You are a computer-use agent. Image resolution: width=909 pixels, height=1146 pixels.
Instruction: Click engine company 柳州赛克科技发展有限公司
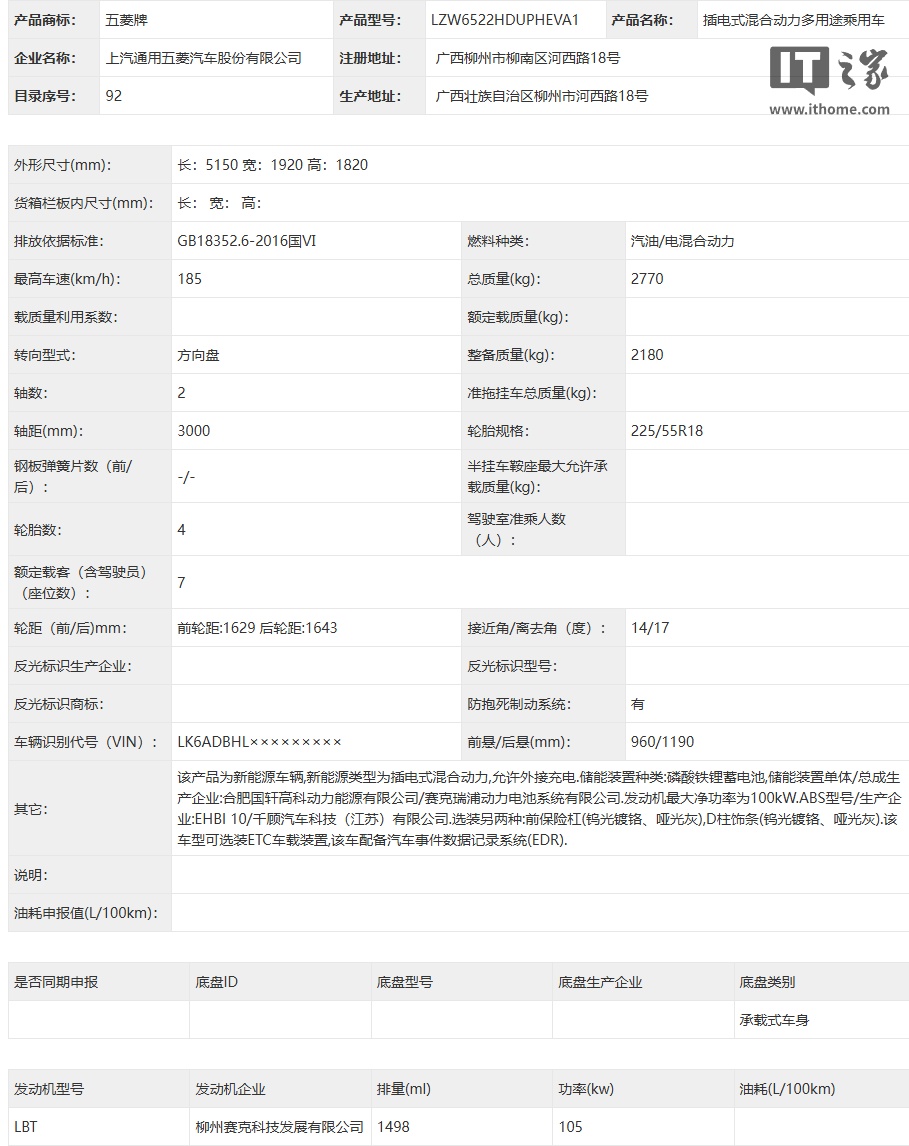[x=279, y=1127]
